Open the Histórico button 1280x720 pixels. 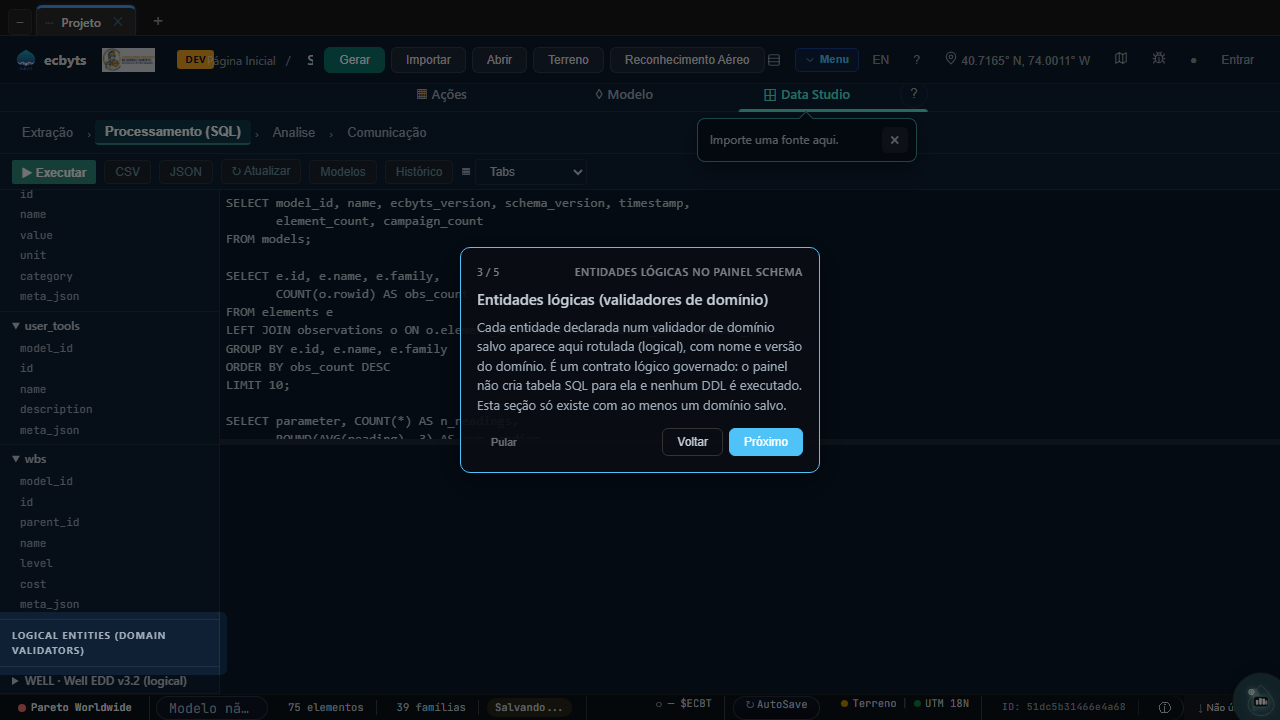click(419, 172)
